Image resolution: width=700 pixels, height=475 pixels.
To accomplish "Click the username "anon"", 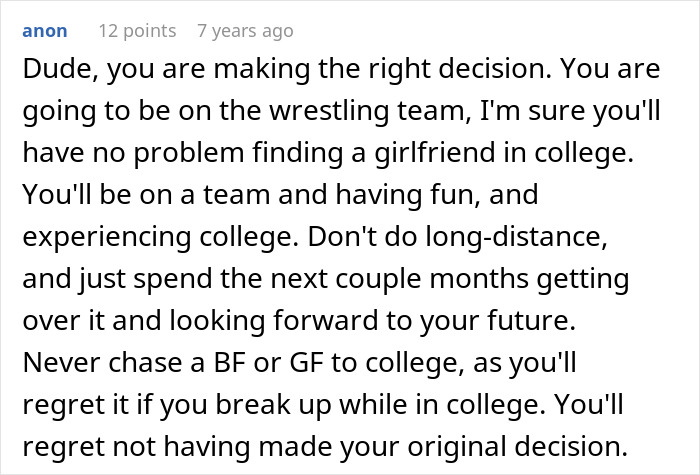I will [x=44, y=31].
